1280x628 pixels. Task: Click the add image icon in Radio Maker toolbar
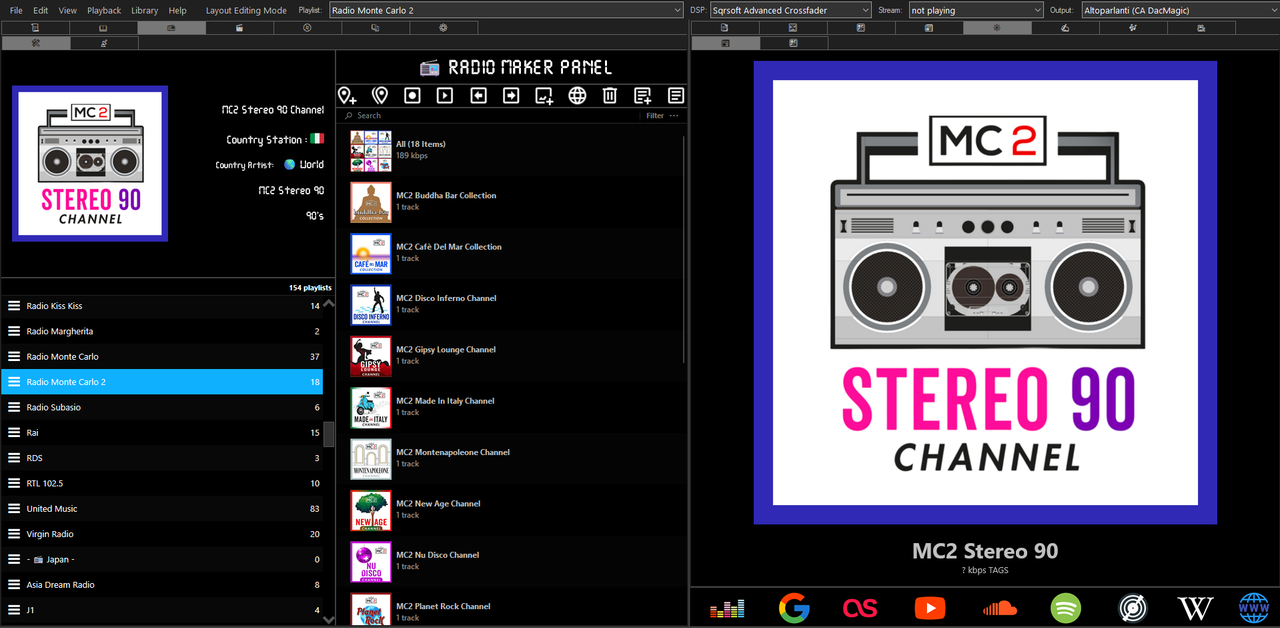click(544, 95)
